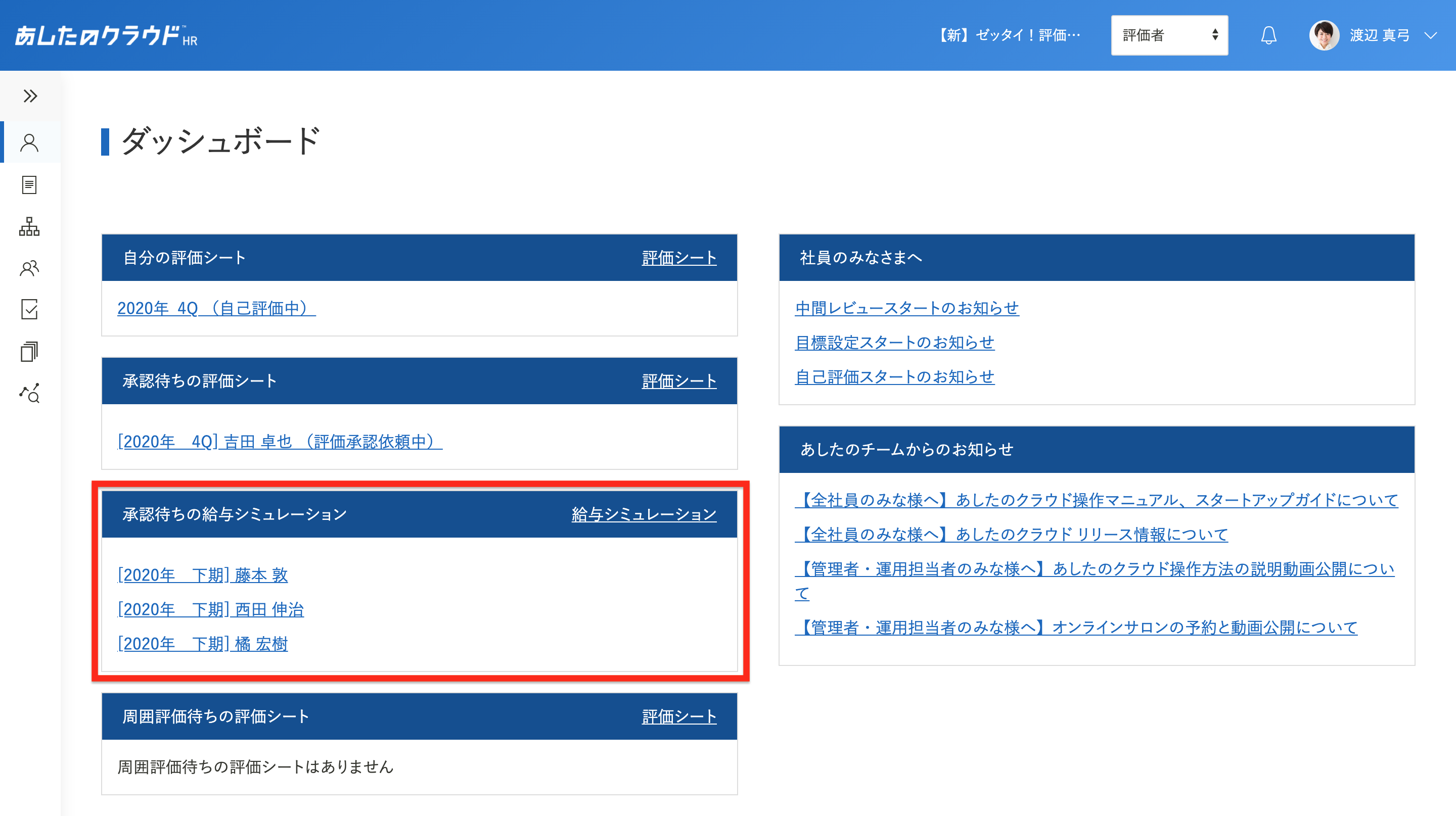
Task: Open the 給与シミュレーション header link
Action: coord(644,514)
